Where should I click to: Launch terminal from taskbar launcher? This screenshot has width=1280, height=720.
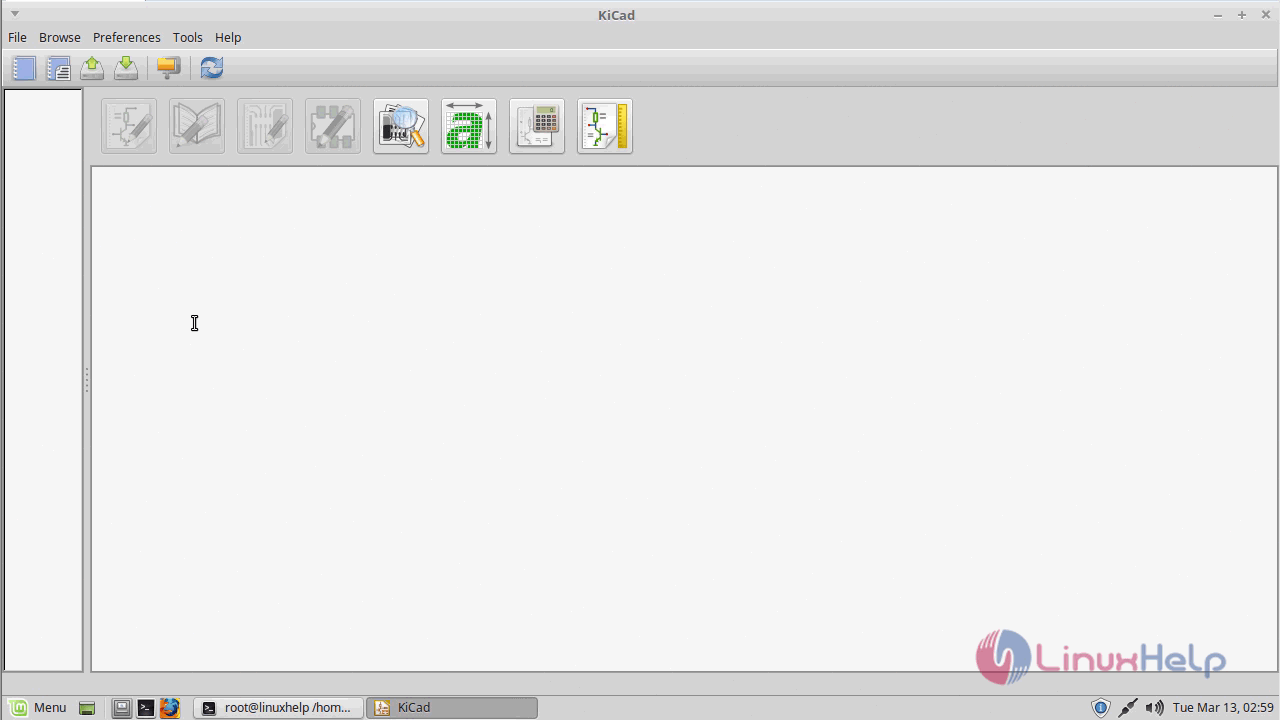(146, 708)
